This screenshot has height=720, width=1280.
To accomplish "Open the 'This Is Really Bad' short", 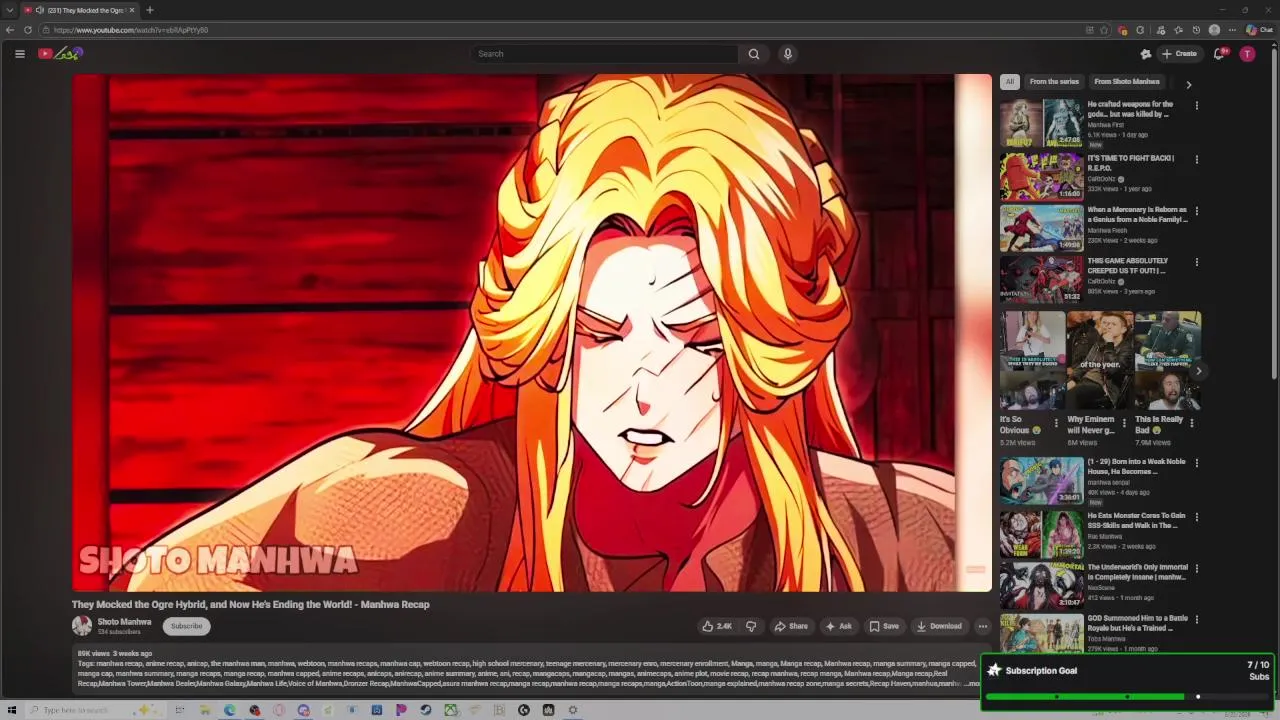I will click(1167, 361).
